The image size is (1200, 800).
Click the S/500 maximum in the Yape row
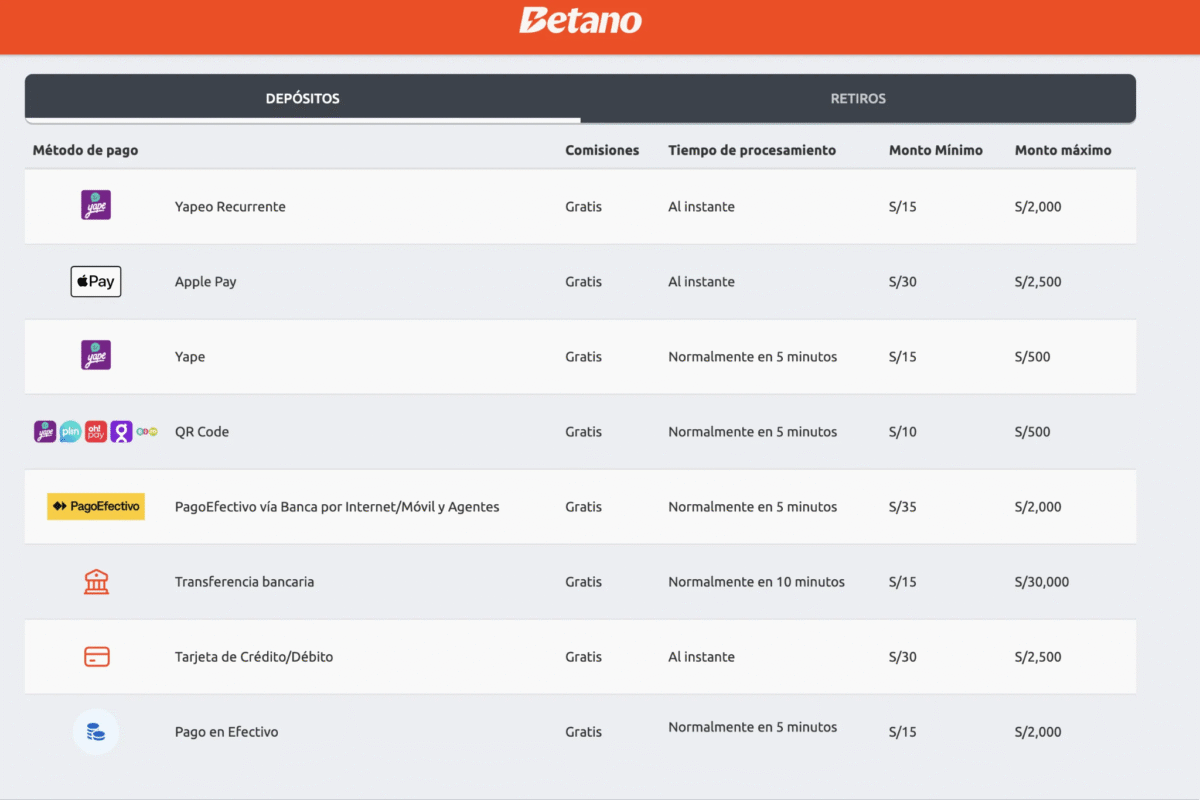(1033, 357)
